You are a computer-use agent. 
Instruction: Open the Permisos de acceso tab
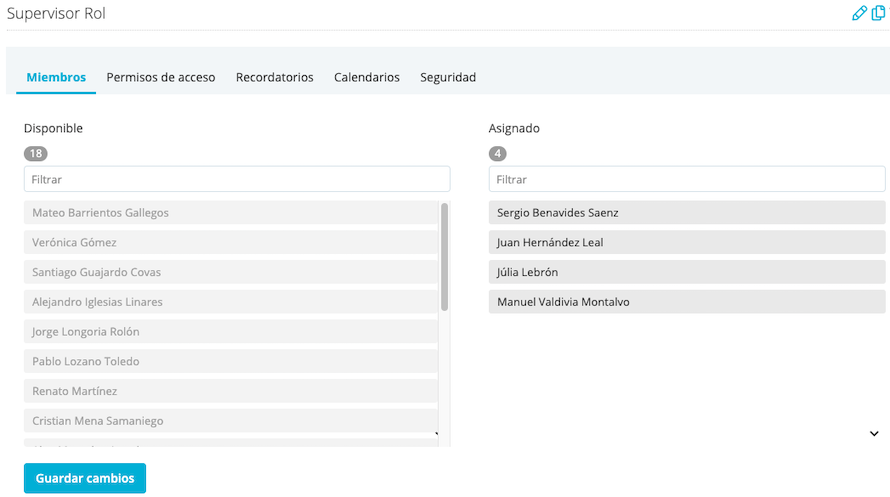click(x=161, y=77)
